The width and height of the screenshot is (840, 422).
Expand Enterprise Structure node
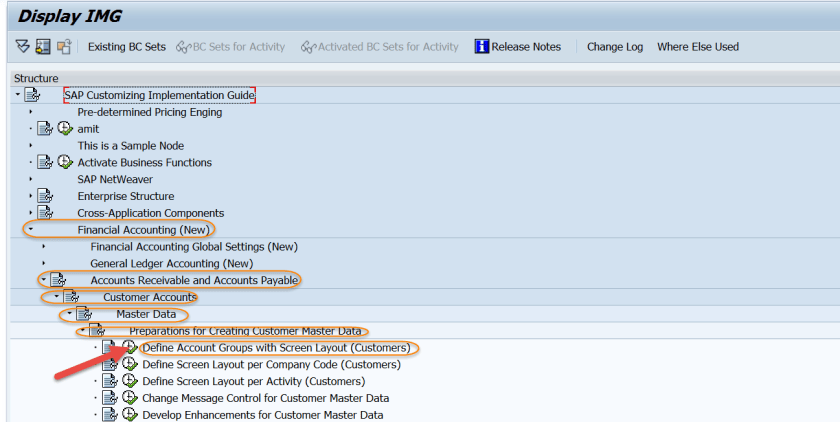31,195
